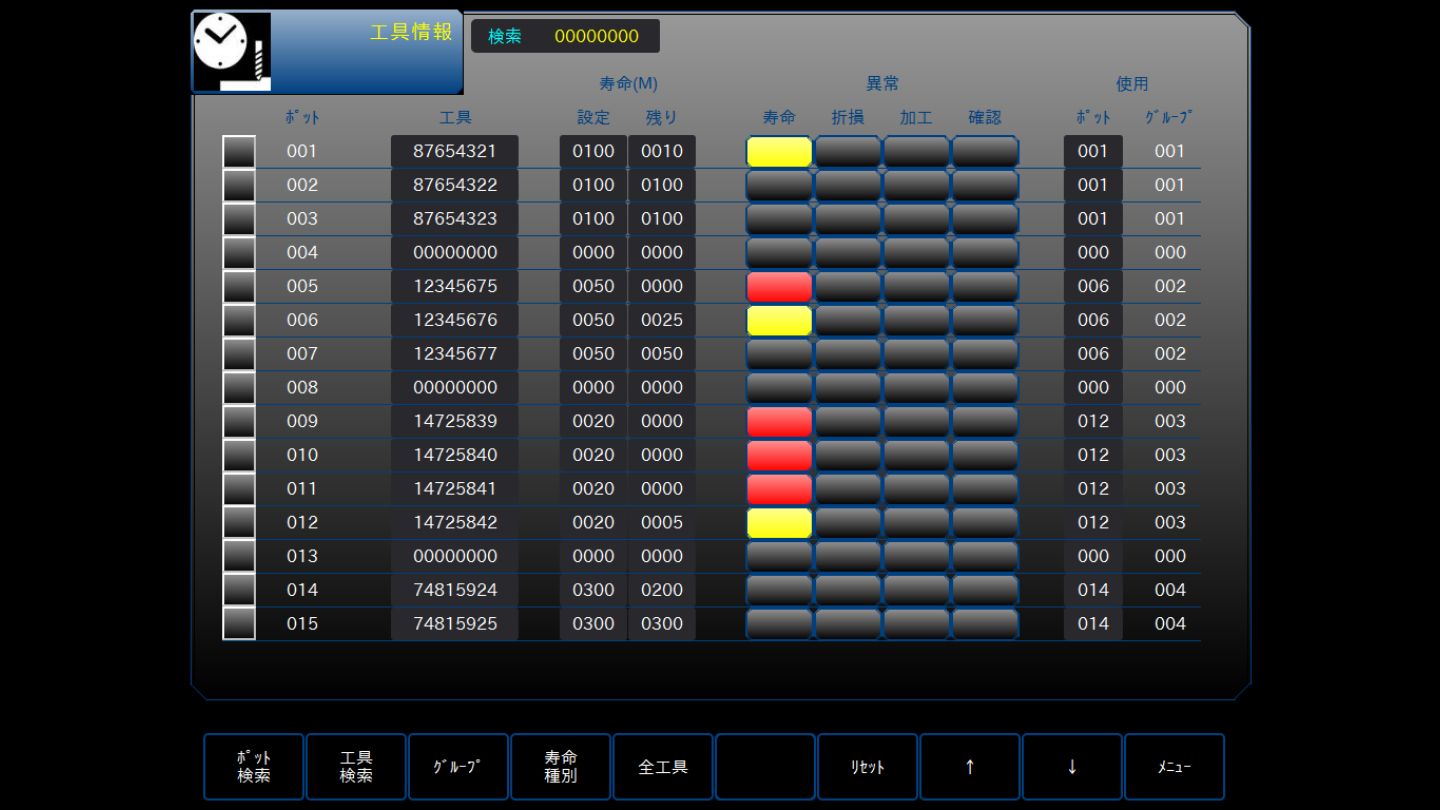Click the breakage indicator for pot 003
The height and width of the screenshot is (810, 1440).
coord(847,219)
